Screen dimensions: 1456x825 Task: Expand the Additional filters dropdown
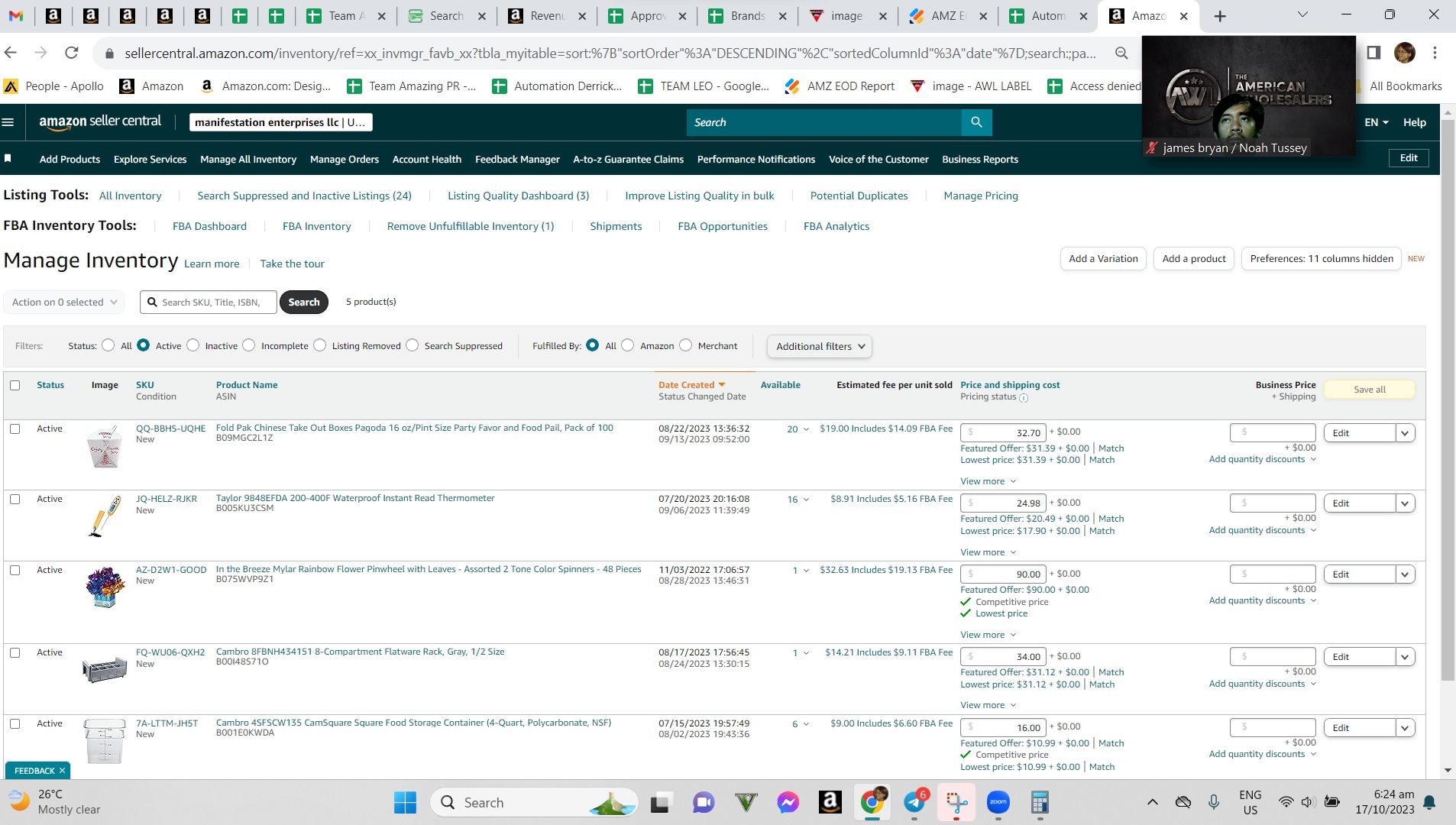click(820, 346)
